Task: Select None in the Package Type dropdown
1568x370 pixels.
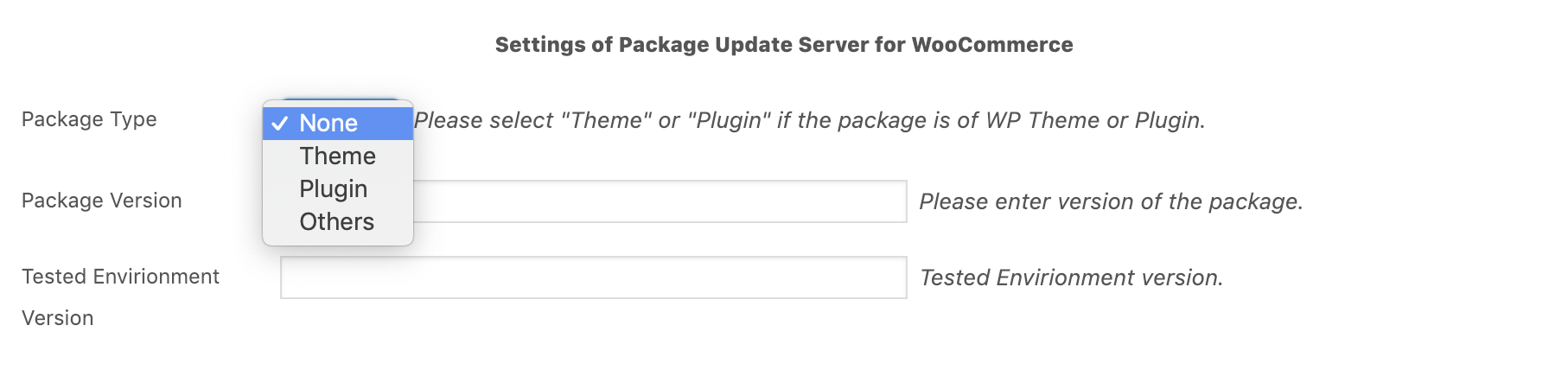Action: point(329,124)
